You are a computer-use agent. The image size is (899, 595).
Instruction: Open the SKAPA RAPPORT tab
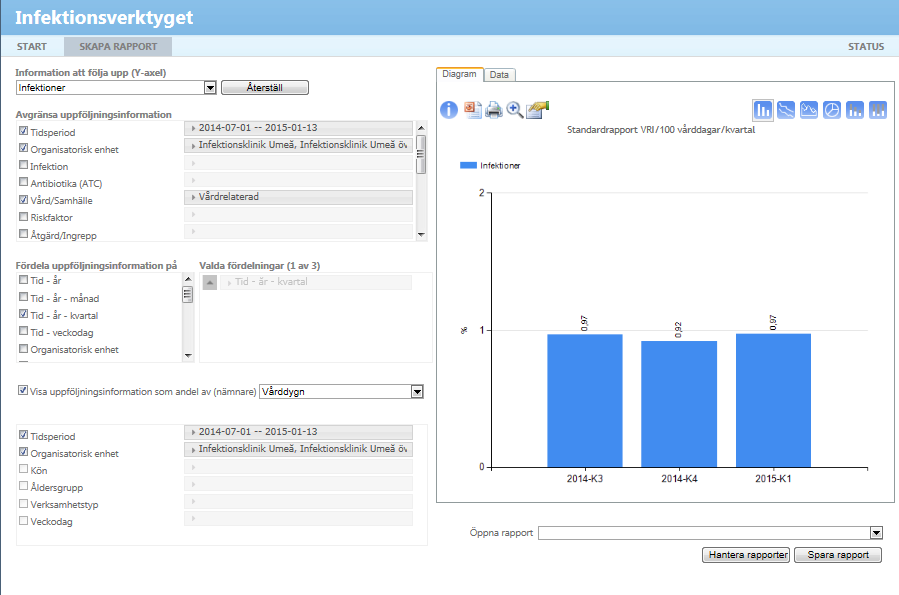(x=118, y=46)
